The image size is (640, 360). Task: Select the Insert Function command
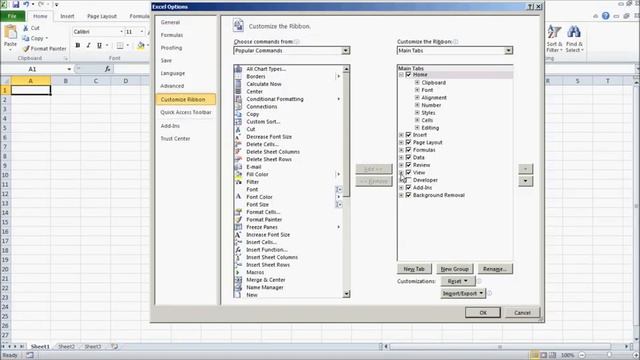[x=267, y=250]
